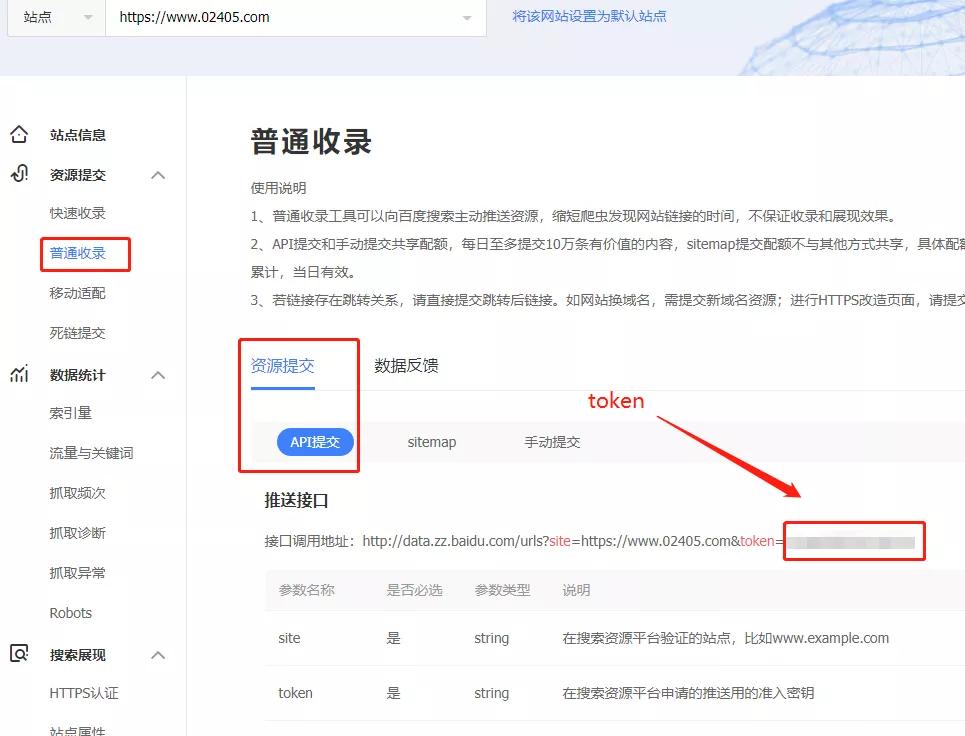Image resolution: width=965 pixels, height=736 pixels.
Task: Go to 死链提交 page
Action: click(77, 334)
